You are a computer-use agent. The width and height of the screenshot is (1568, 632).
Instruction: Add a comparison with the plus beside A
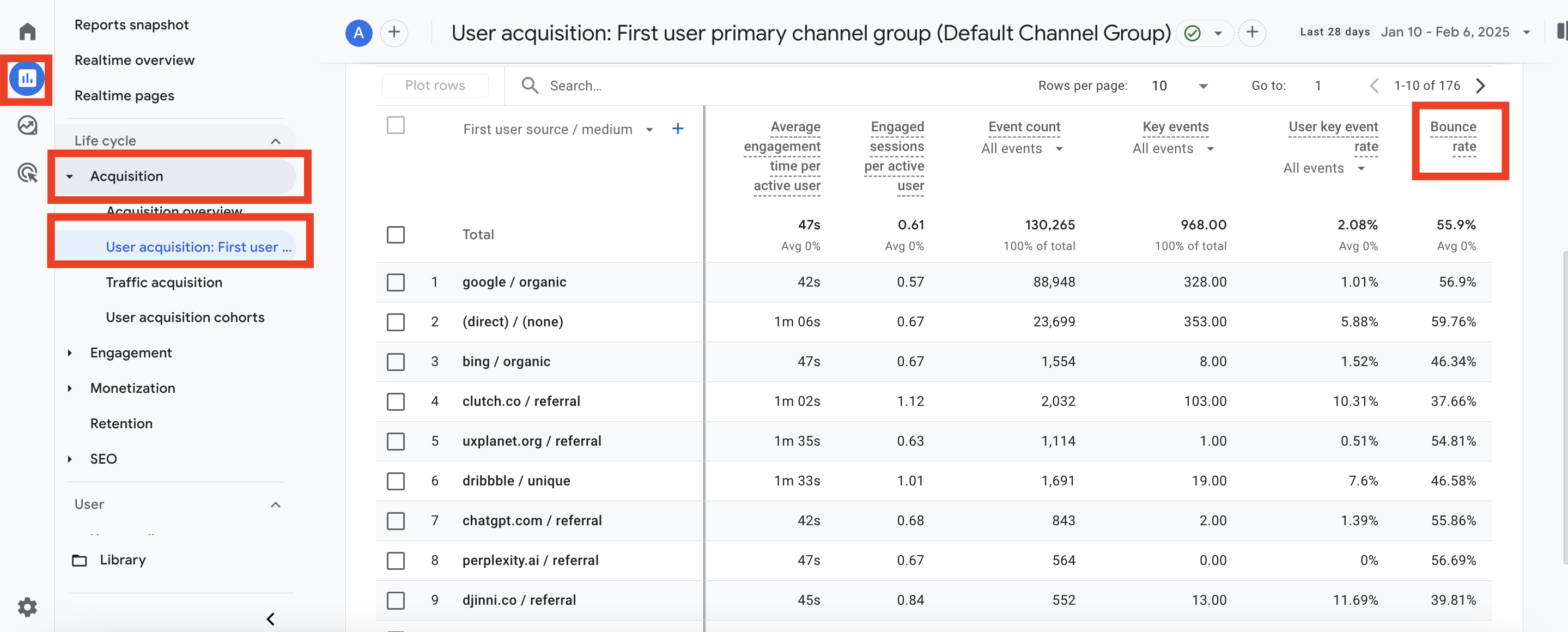[x=394, y=32]
